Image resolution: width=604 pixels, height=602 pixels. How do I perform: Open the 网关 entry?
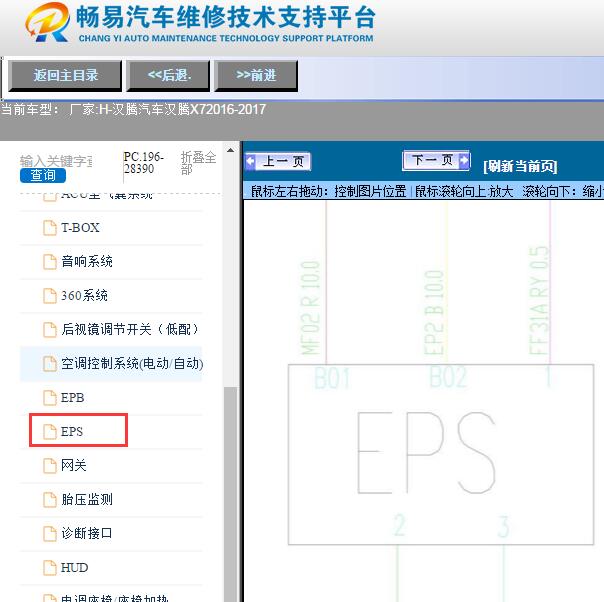tap(74, 465)
